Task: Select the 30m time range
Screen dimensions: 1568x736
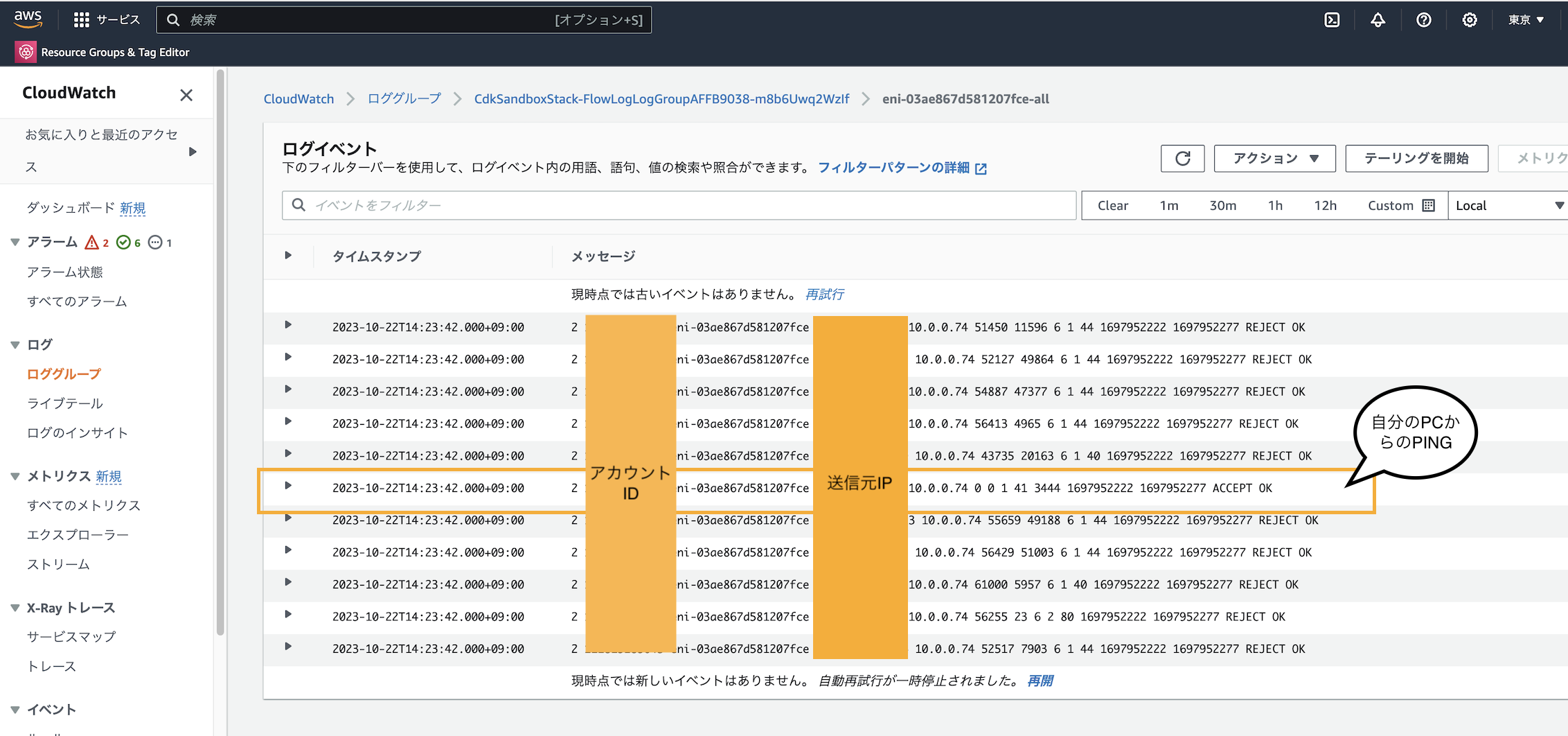Action: coord(1223,206)
